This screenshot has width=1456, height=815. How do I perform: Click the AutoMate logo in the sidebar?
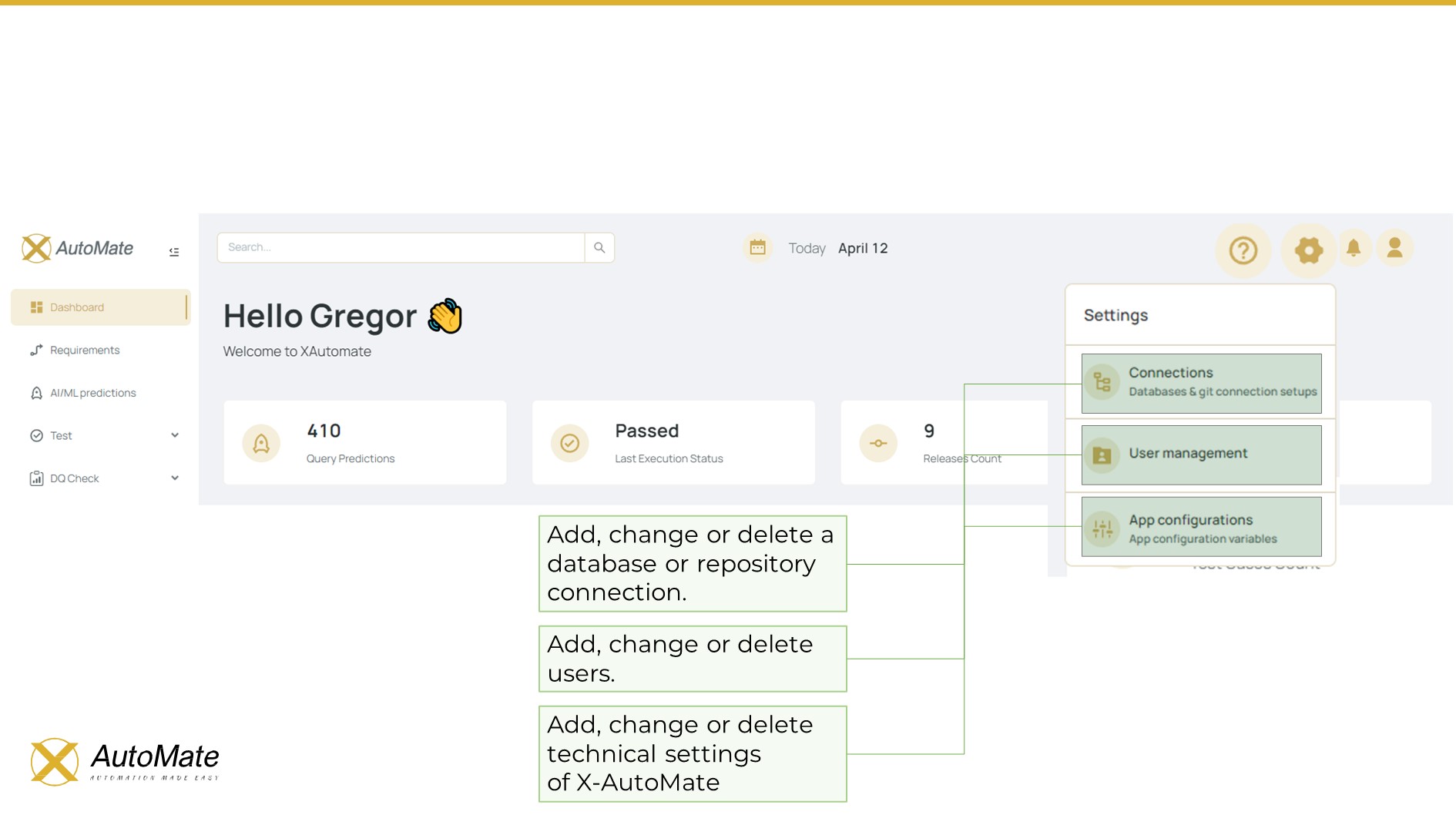(x=78, y=248)
